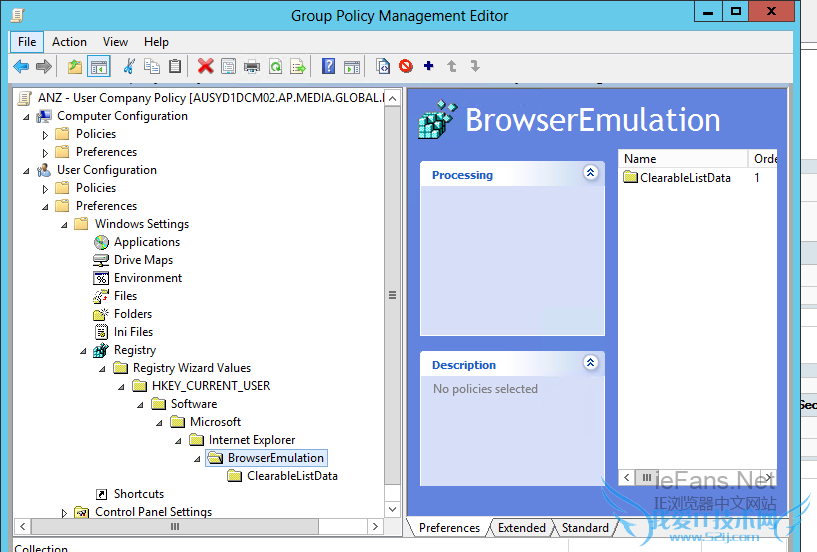Switch to the Extended tab

pyautogui.click(x=522, y=528)
